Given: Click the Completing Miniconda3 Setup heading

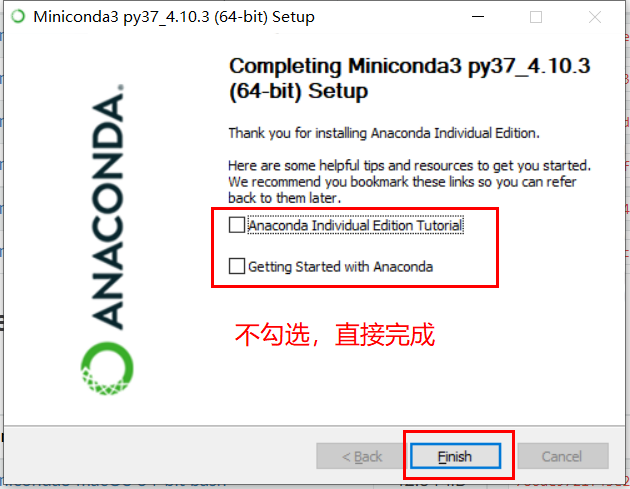Looking at the screenshot, I should click(409, 78).
